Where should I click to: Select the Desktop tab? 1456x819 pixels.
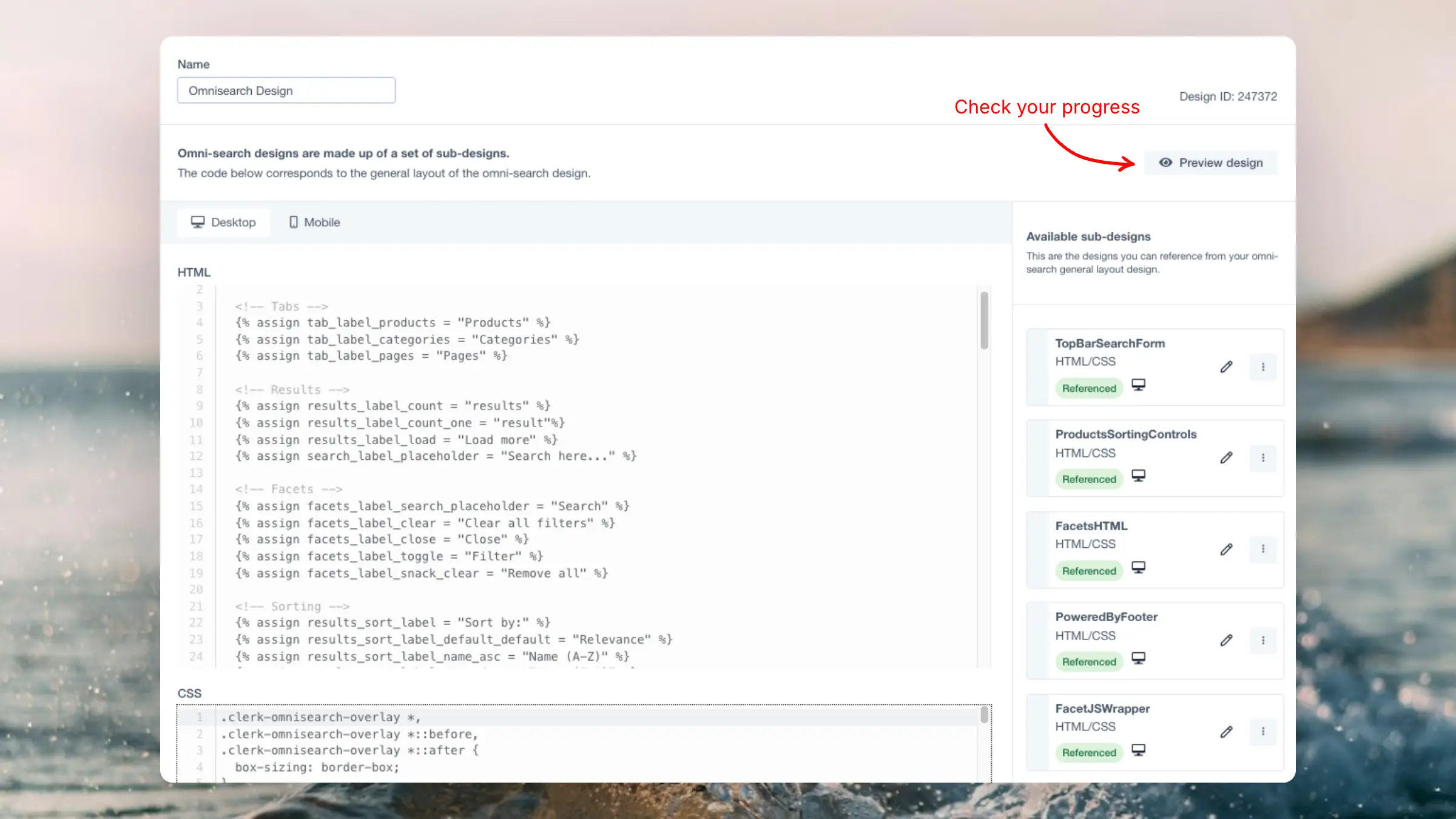pyautogui.click(x=223, y=222)
